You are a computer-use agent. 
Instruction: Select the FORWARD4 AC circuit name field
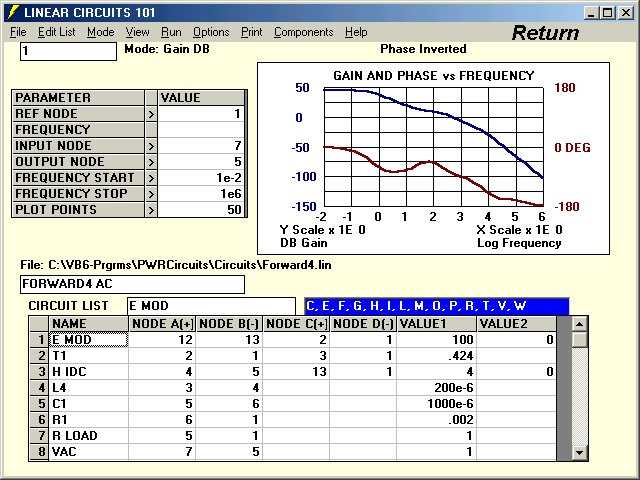[x=131, y=284]
